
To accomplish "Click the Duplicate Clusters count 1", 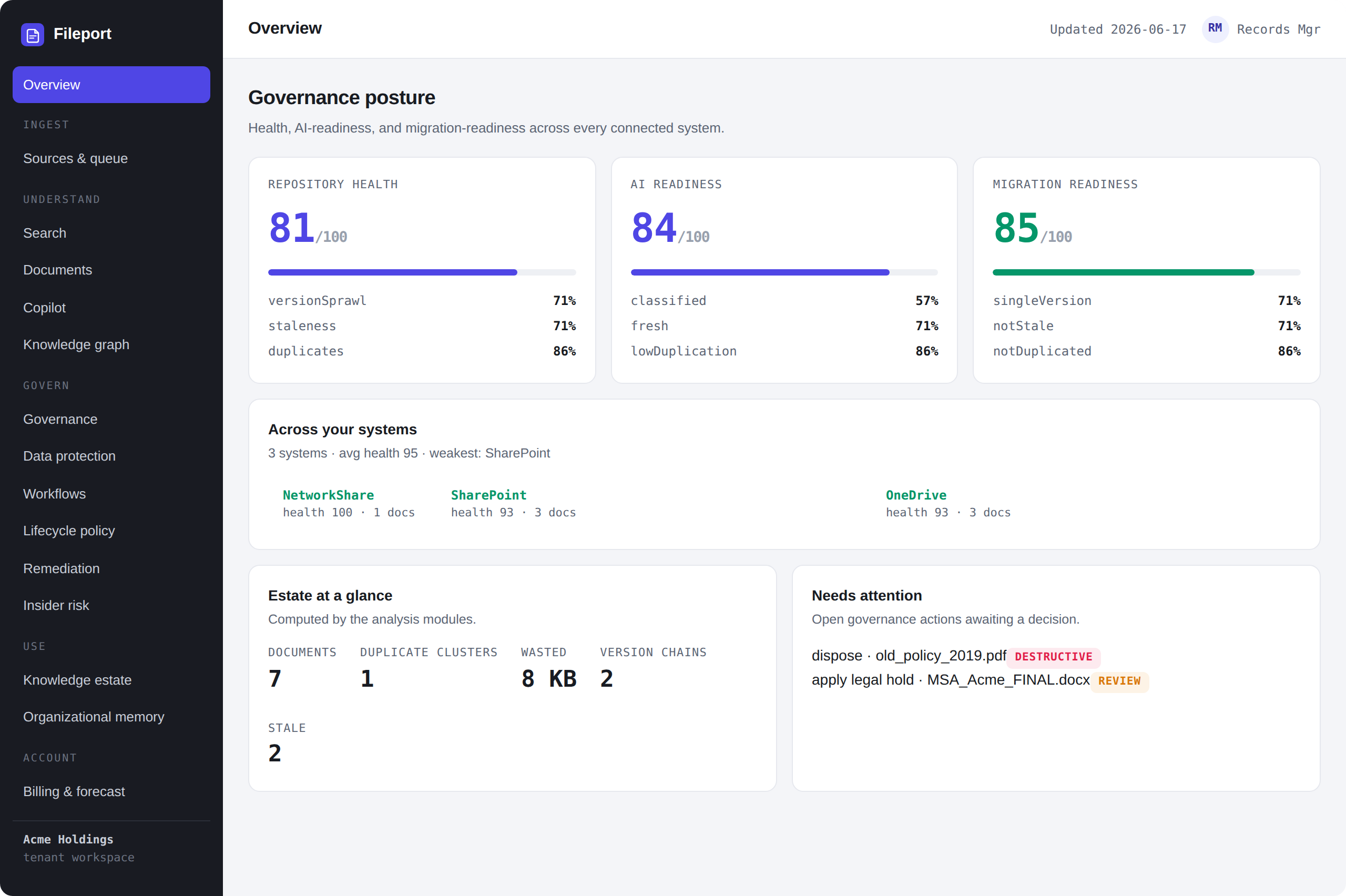I will click(367, 679).
